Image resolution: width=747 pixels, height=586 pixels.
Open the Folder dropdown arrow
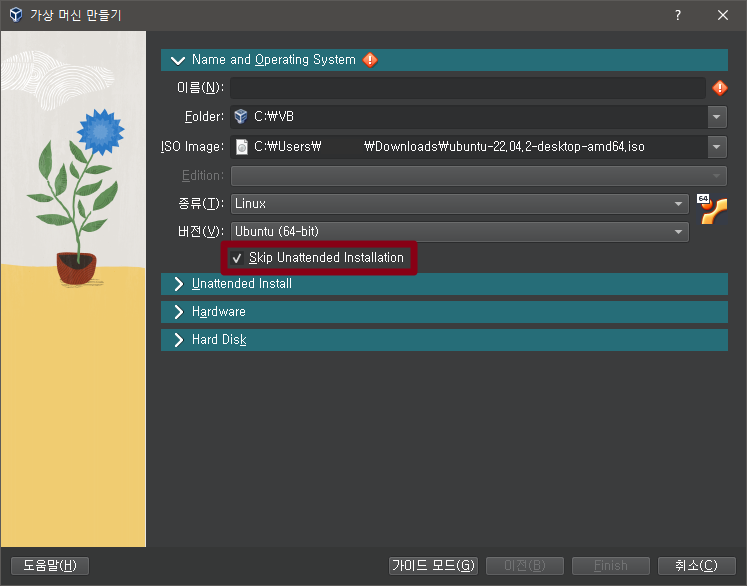pos(717,117)
